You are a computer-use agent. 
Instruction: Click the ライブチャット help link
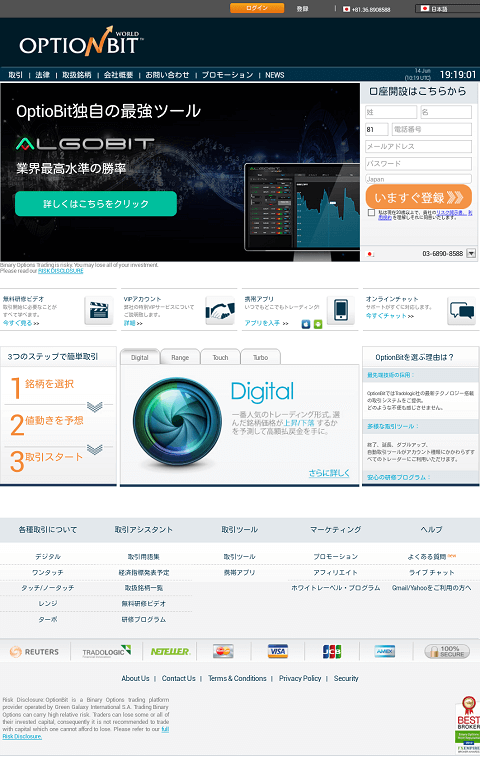click(x=432, y=572)
